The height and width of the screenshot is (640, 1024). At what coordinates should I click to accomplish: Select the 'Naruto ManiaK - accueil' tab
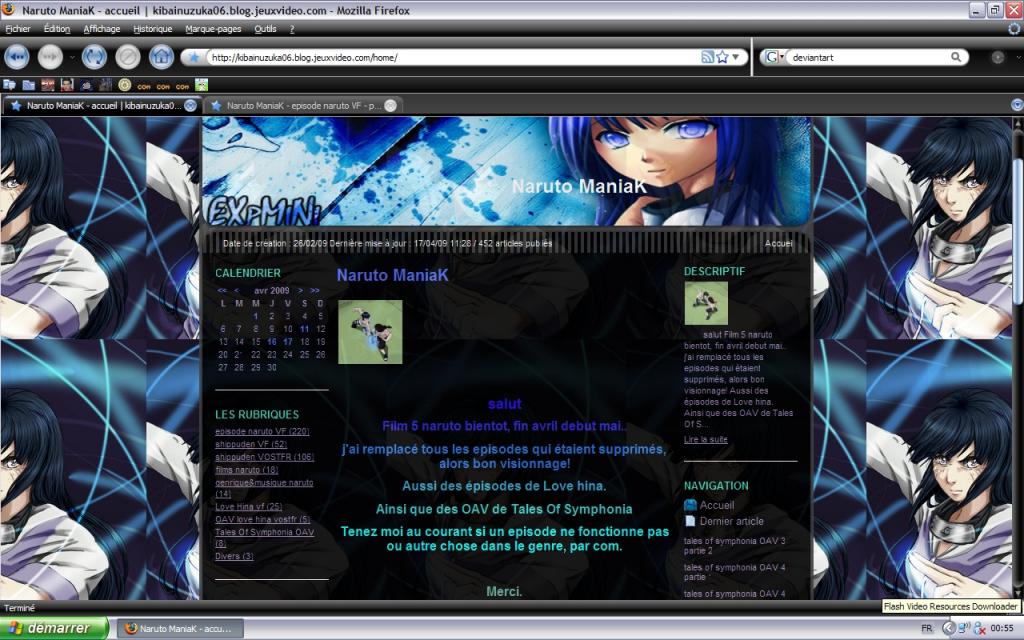(101, 106)
